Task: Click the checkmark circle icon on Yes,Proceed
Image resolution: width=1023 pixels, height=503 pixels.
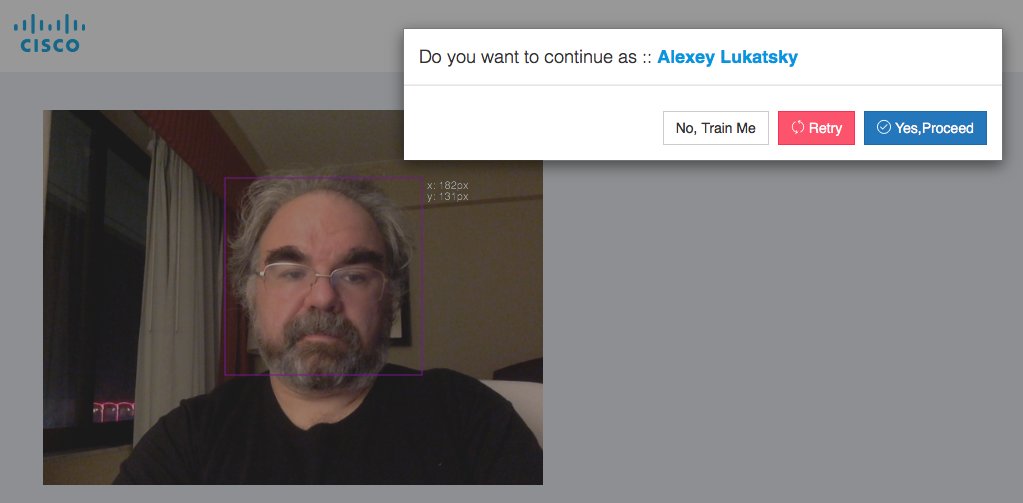Action: (884, 127)
